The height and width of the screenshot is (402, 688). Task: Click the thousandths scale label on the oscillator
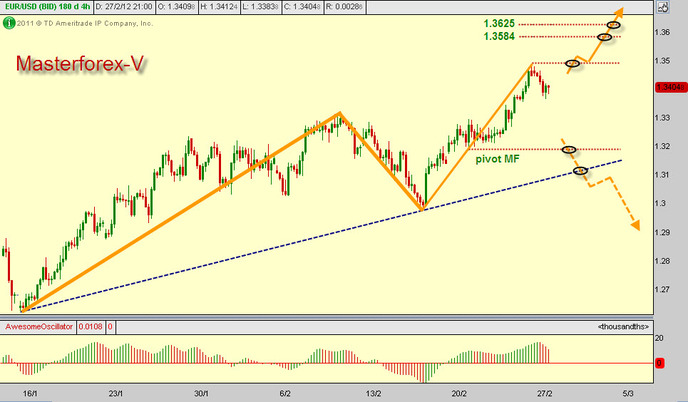(624, 327)
